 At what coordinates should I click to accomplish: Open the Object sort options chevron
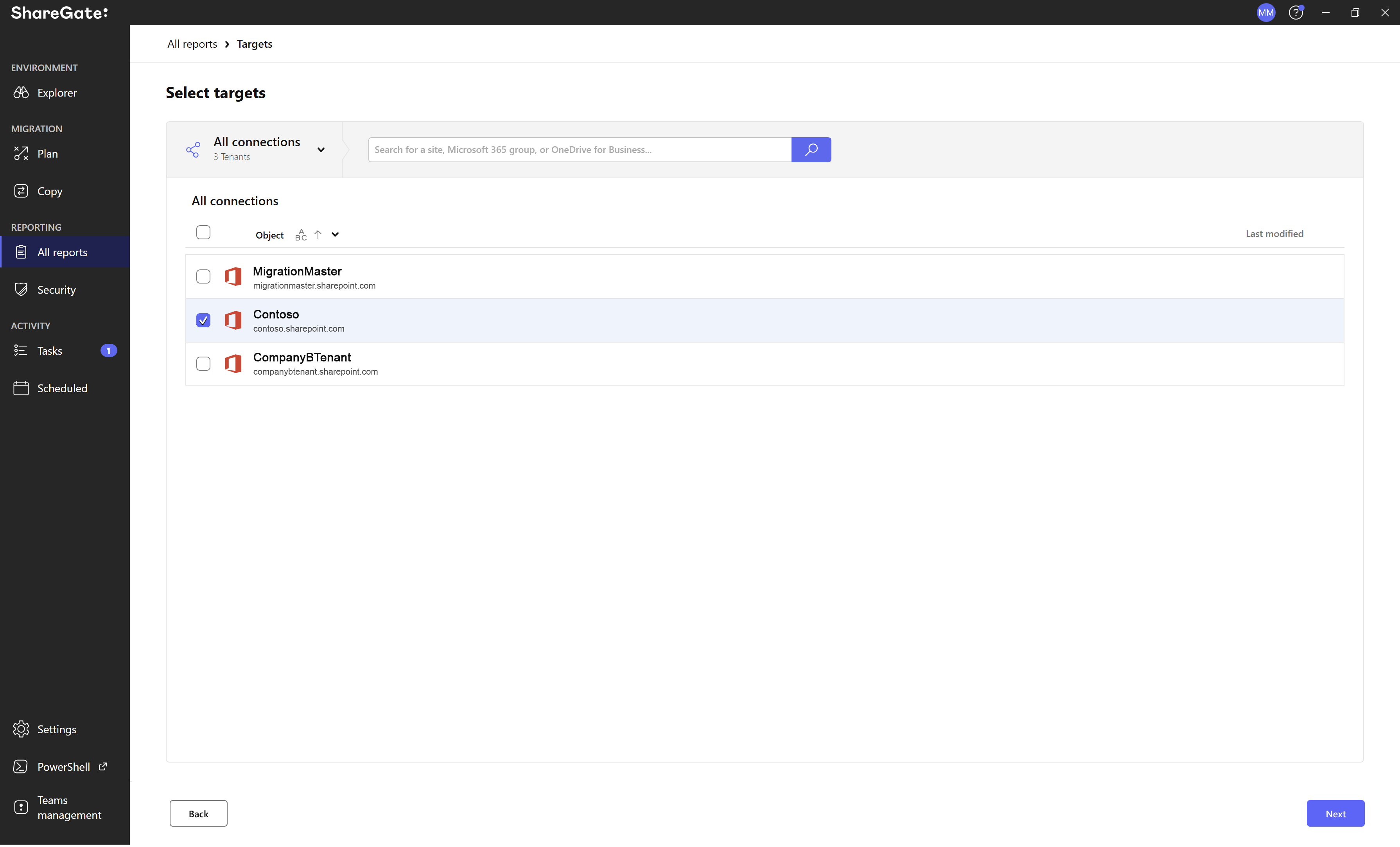click(x=335, y=234)
